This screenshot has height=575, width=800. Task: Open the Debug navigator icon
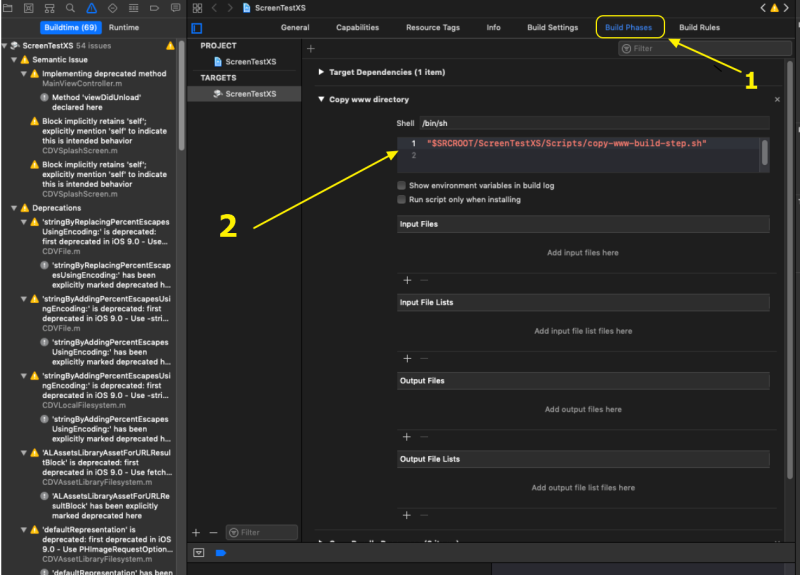click(x=133, y=8)
